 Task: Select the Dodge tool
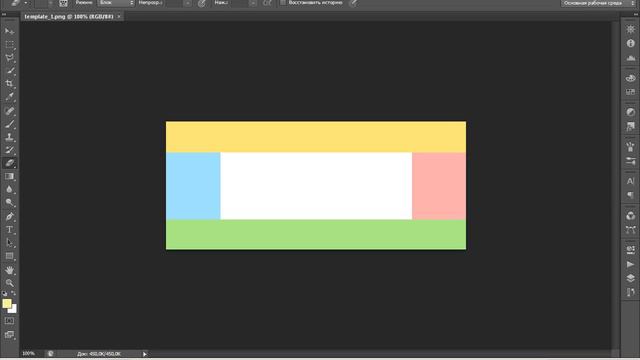pyautogui.click(x=9, y=202)
